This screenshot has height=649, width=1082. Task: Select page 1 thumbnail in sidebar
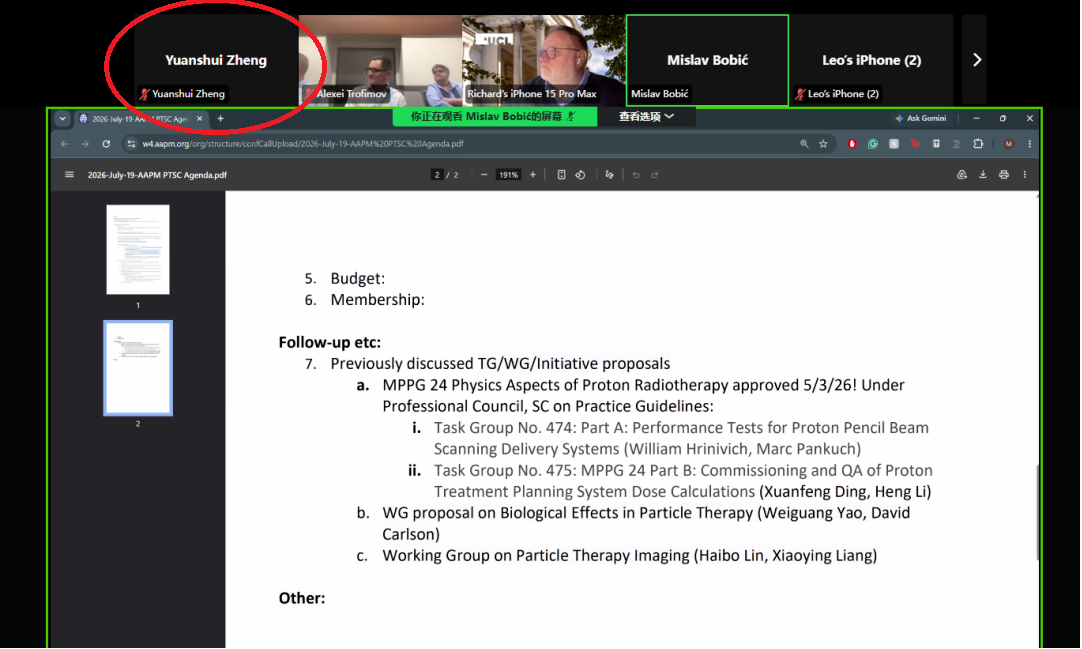[138, 250]
